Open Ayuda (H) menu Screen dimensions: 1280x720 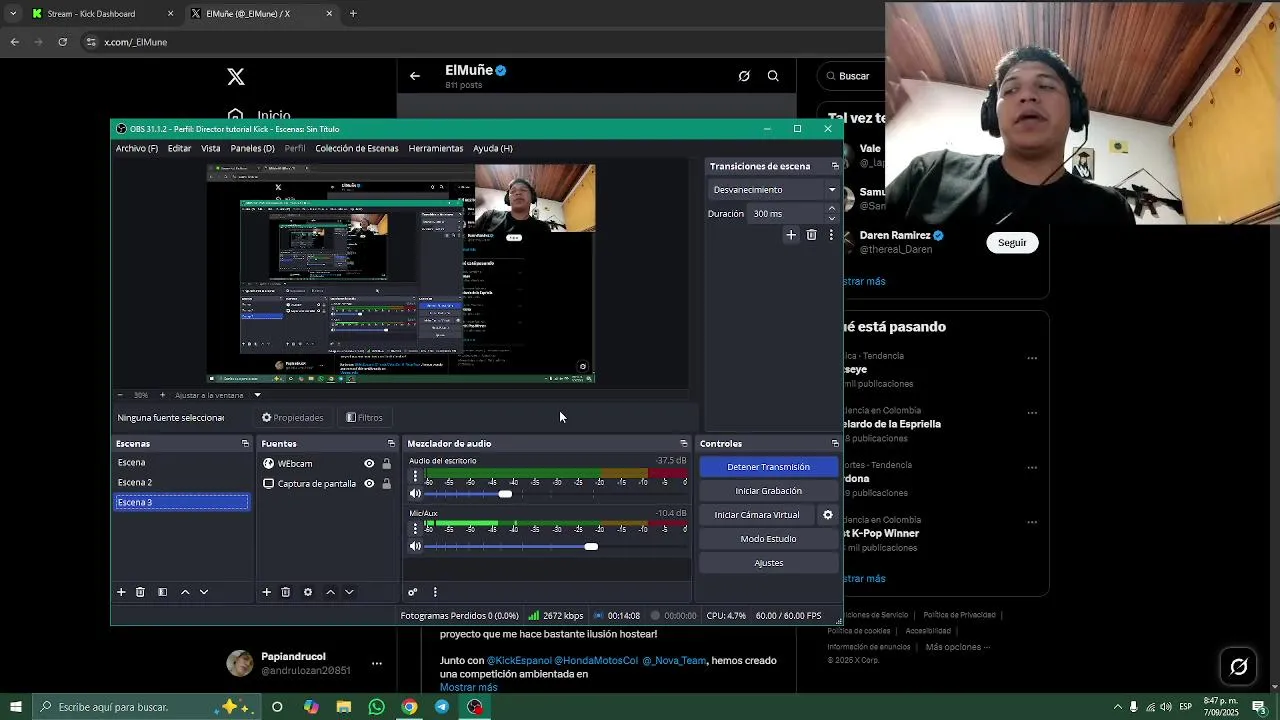coord(493,148)
